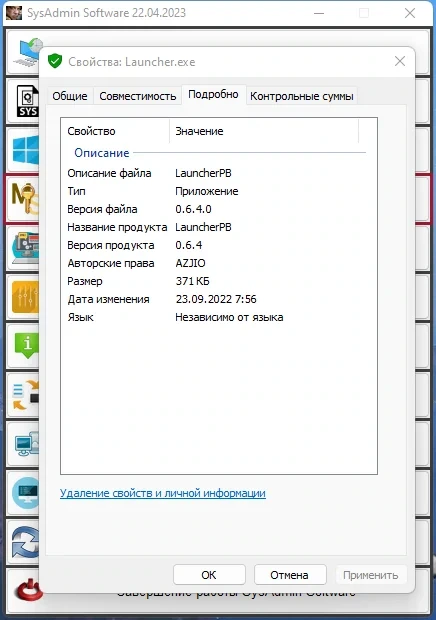Click the value Независимо от языка
This screenshot has height=620, width=436.
[229, 318]
